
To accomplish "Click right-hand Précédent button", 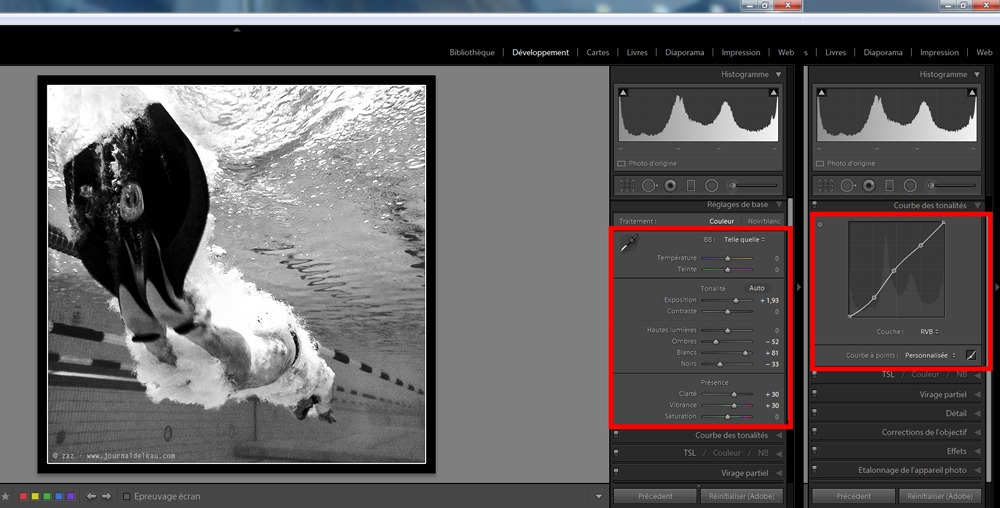I will coord(854,496).
